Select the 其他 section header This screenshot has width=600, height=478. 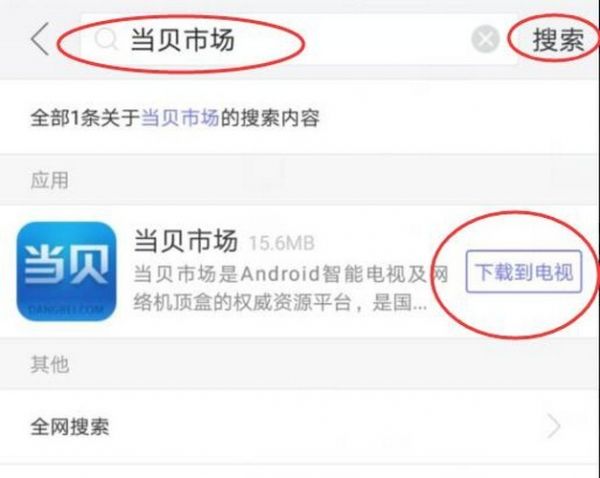pyautogui.click(x=50, y=364)
